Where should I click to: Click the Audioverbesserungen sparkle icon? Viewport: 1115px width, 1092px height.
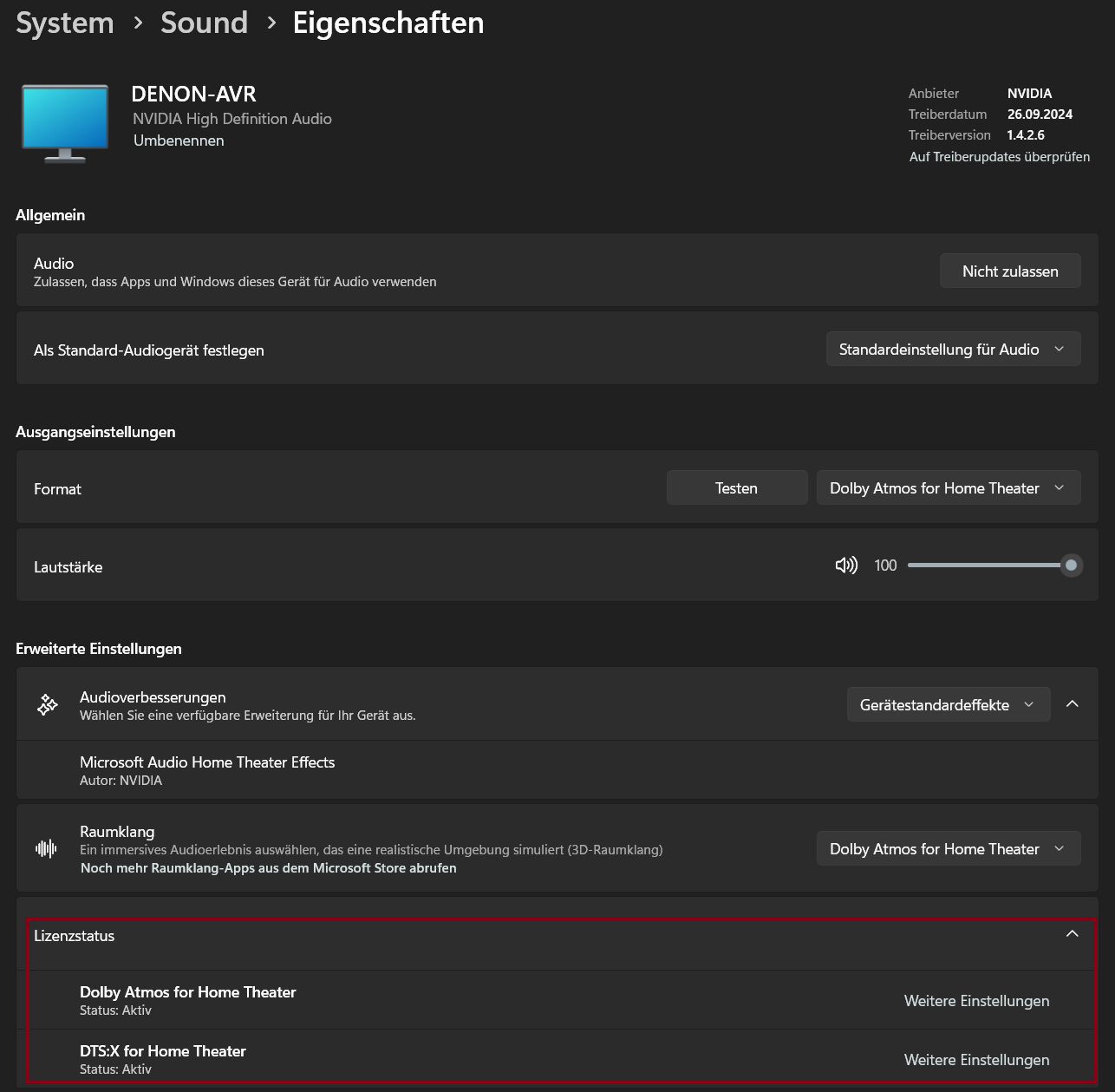48,705
